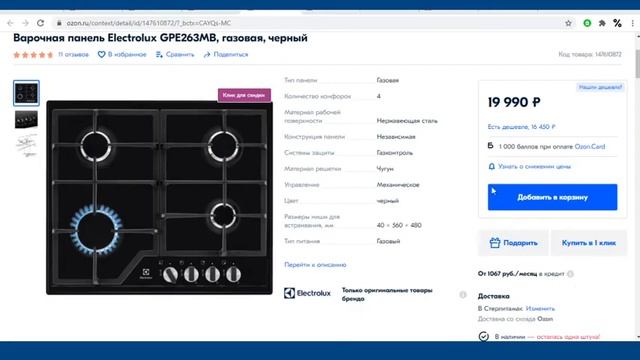Follow the Перейти к описанию link
This screenshot has height=360, width=640.
pos(315,265)
